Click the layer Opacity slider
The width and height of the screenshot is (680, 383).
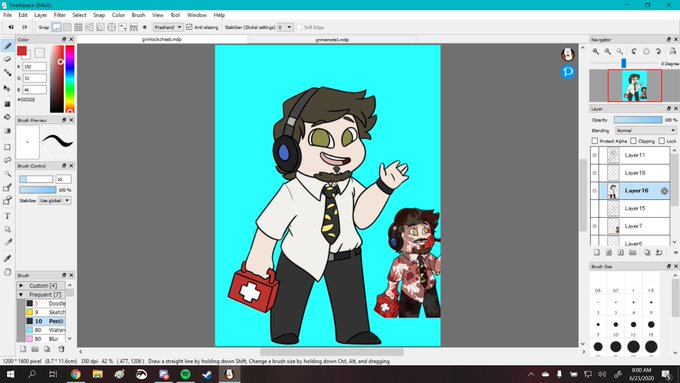(638, 120)
